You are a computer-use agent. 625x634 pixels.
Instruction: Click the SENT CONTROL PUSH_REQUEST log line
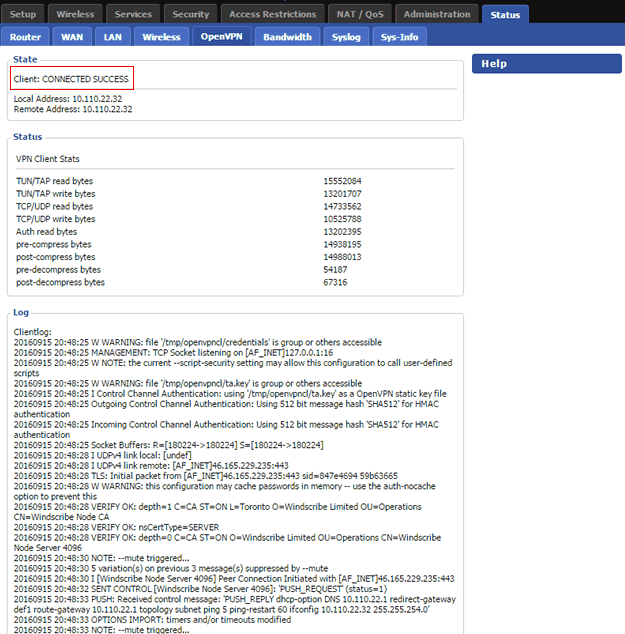(x=201, y=589)
